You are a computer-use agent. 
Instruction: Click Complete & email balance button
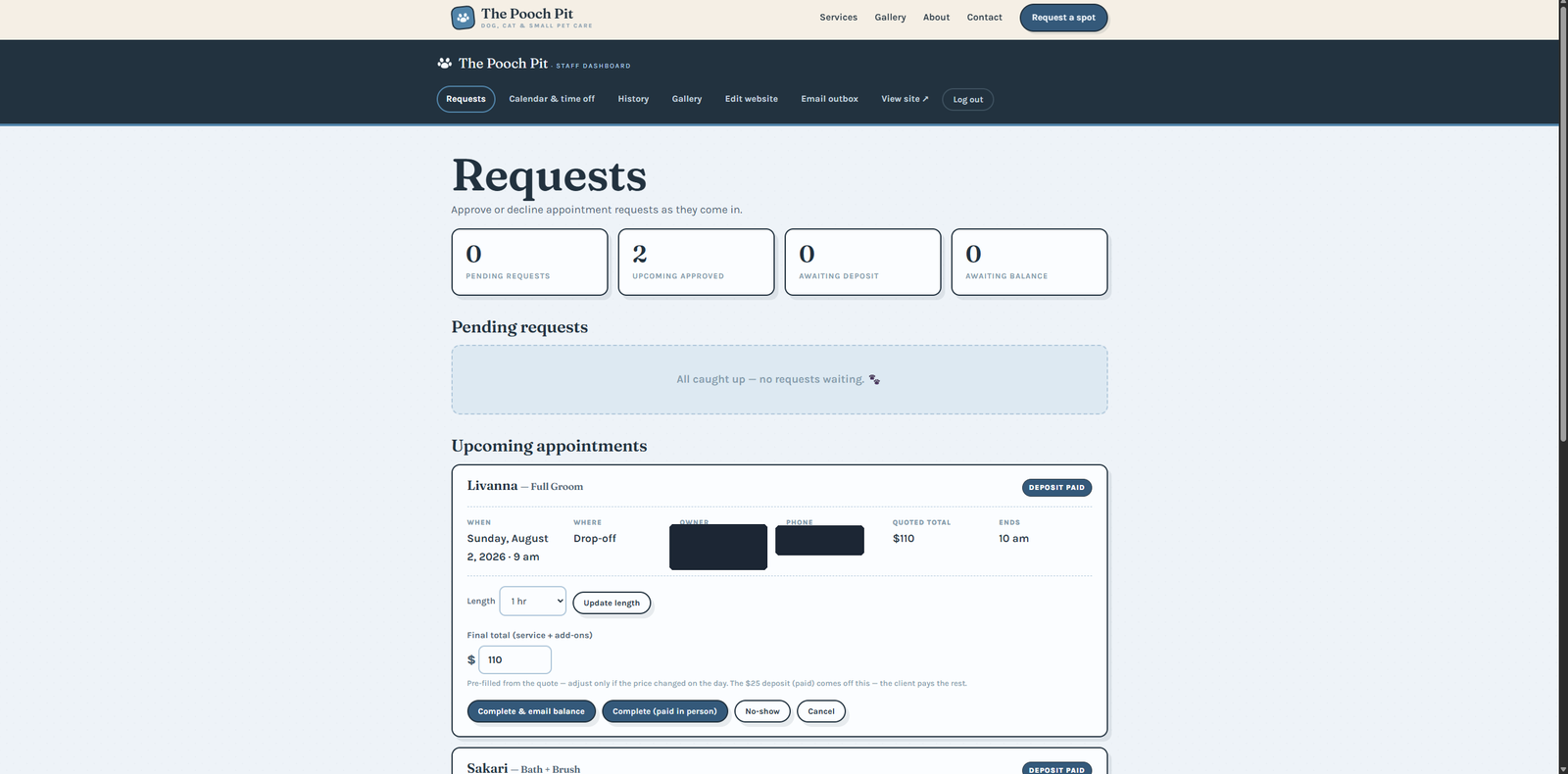pyautogui.click(x=531, y=711)
